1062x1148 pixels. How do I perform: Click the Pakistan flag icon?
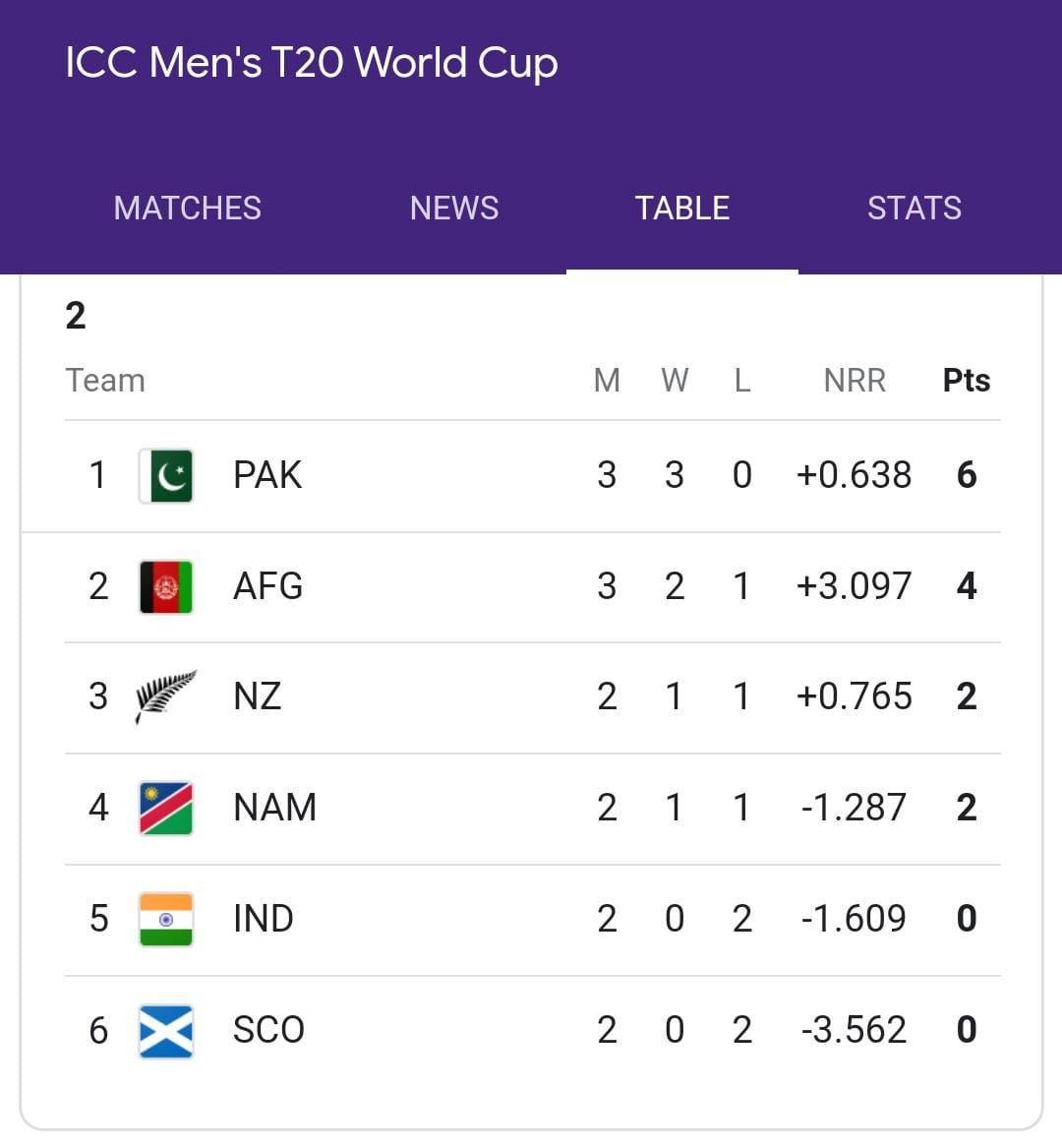click(x=166, y=476)
